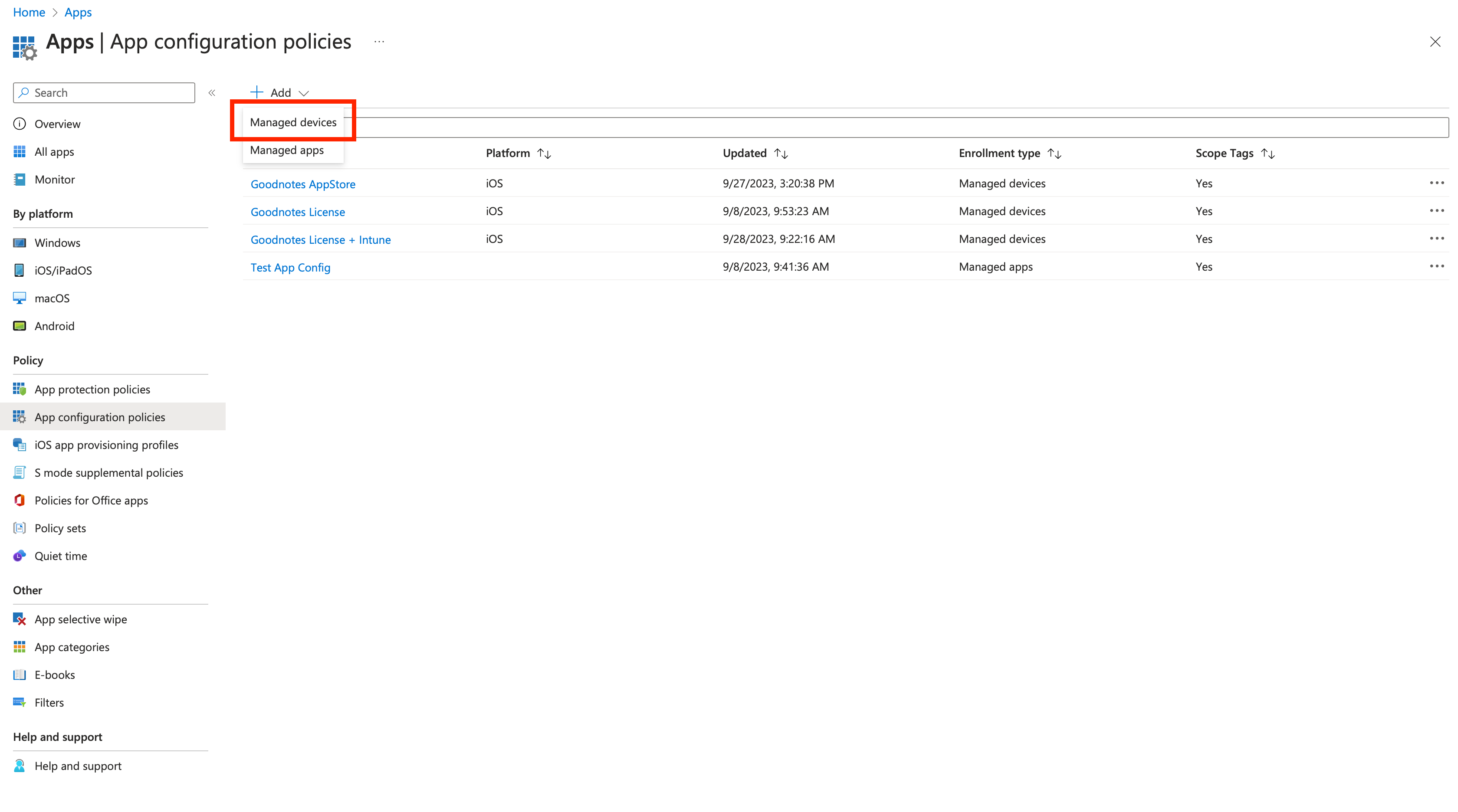
Task: Open the Android platform icon
Action: pos(19,326)
